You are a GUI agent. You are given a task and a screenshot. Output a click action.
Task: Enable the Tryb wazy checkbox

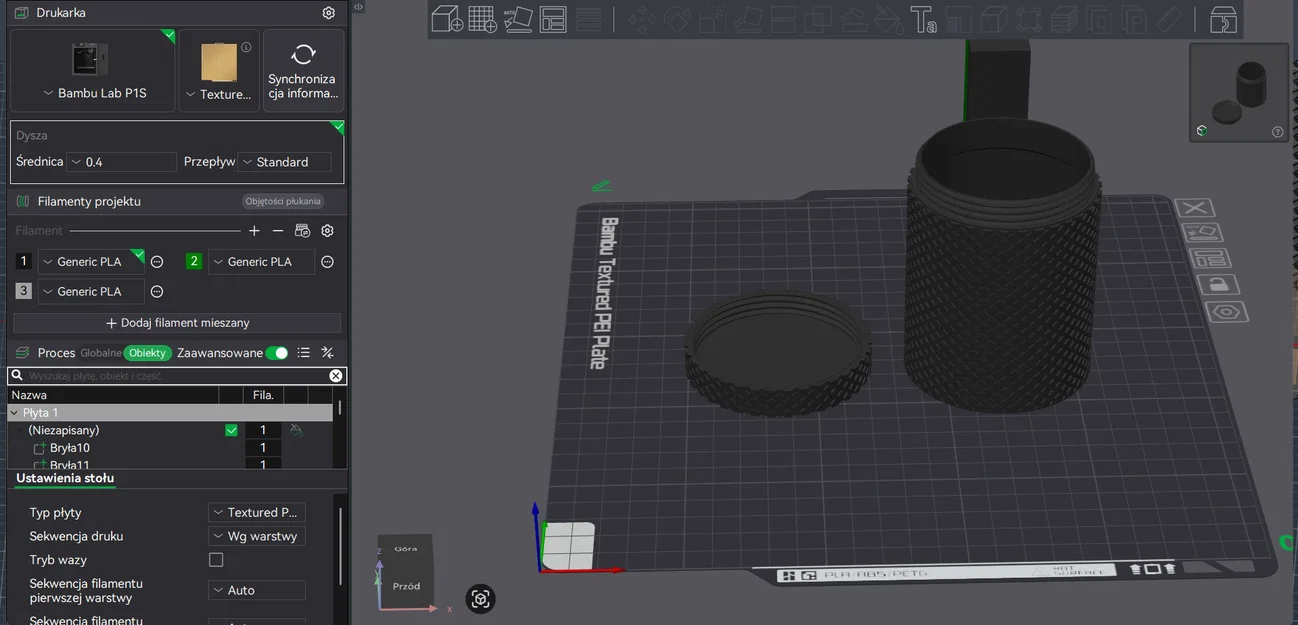coord(216,560)
